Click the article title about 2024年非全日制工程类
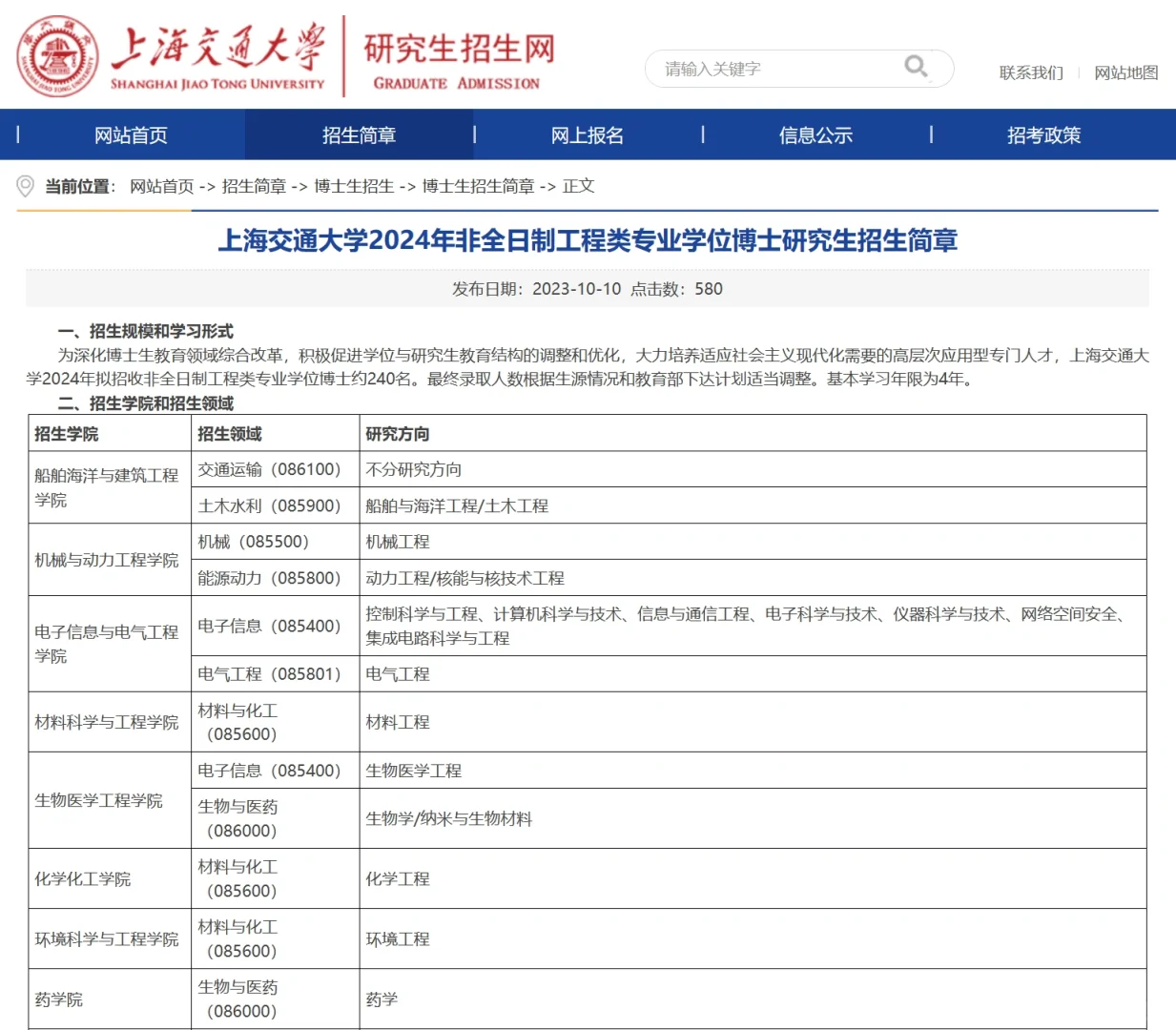The image size is (1176, 1030). point(588,240)
